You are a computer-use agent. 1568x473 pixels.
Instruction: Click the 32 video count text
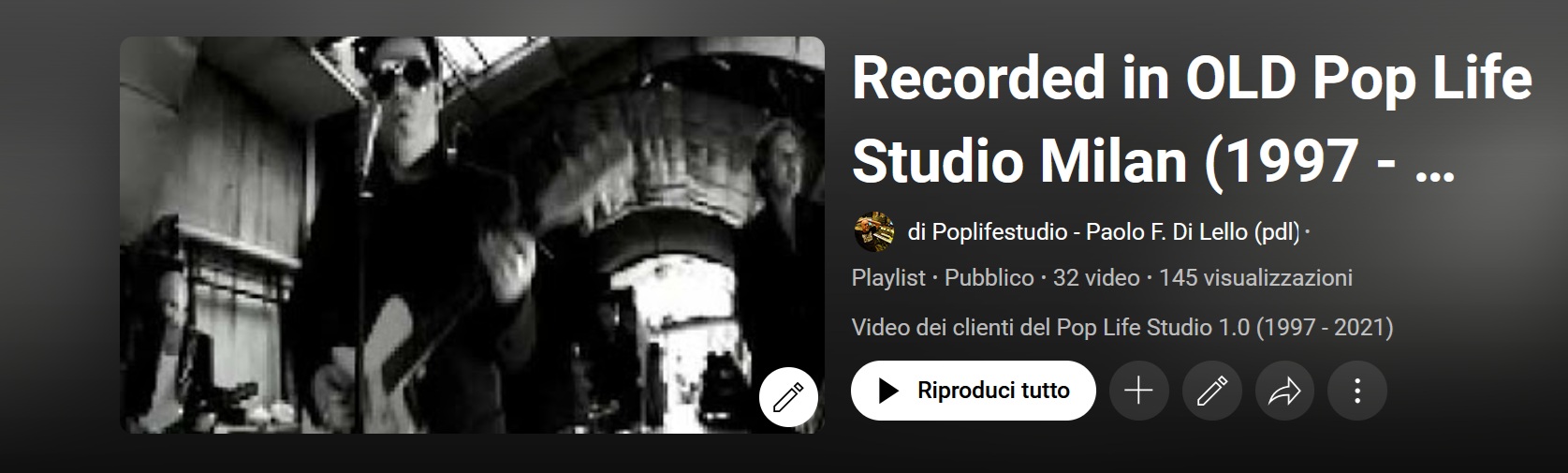point(1096,278)
